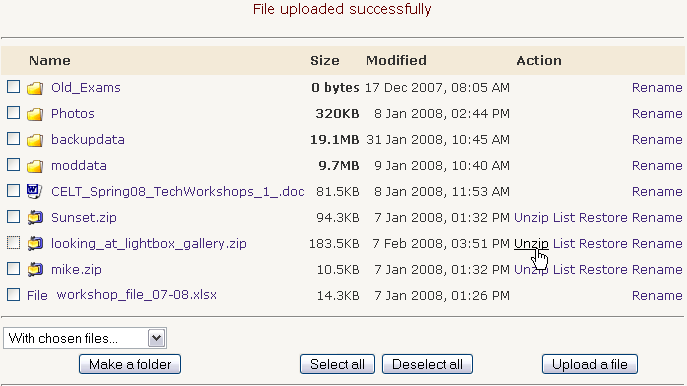Tick checkbox for CELT_Spring08_TechWorkshops_1_.doc

point(14,191)
